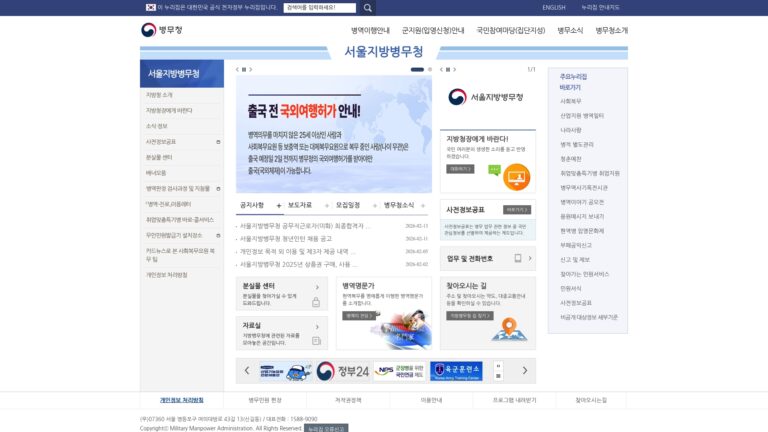Click the orange monitor icon
Screen dimensions: 768x432
tap(516, 177)
